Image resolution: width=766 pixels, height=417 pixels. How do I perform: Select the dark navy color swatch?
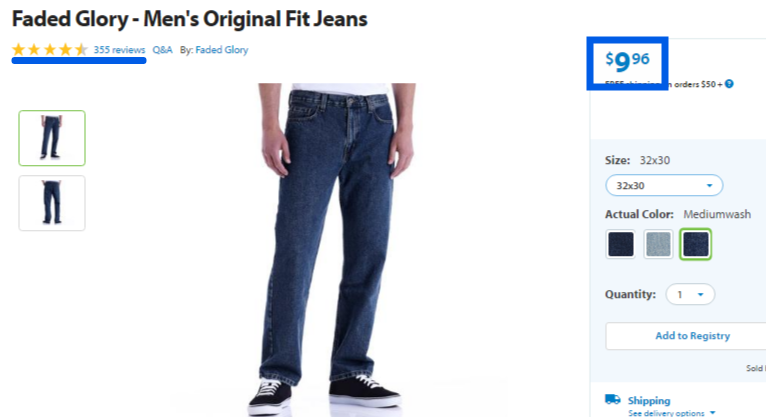point(620,244)
